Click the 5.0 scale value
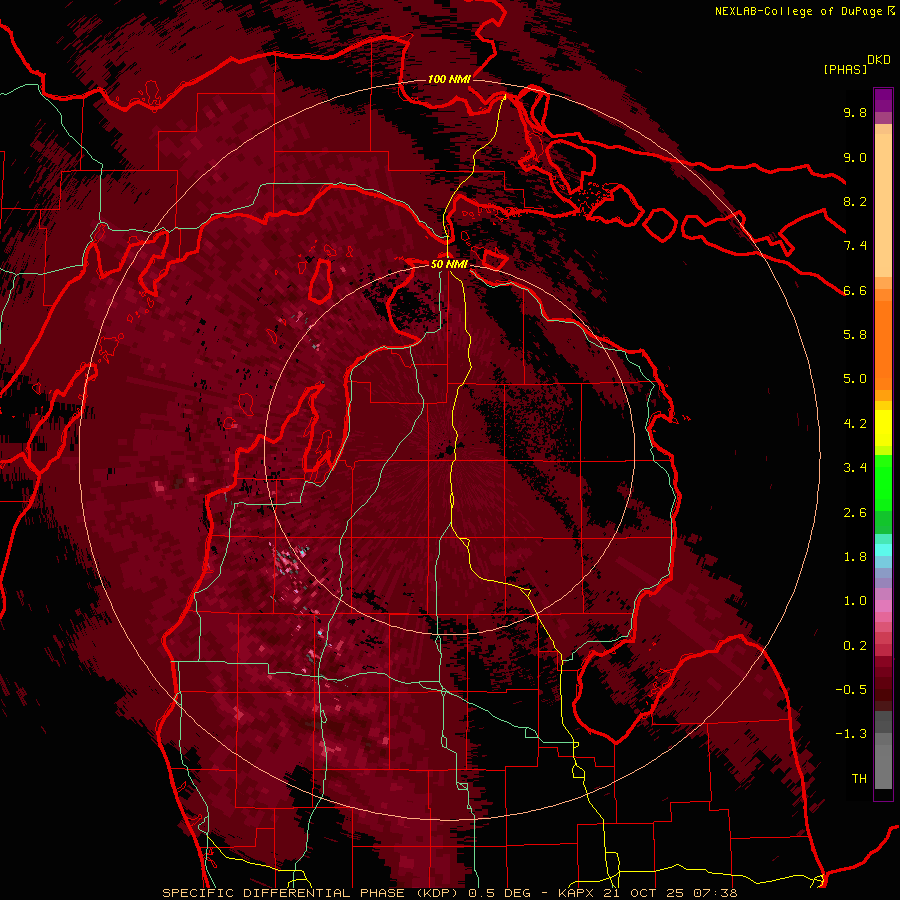 855,379
